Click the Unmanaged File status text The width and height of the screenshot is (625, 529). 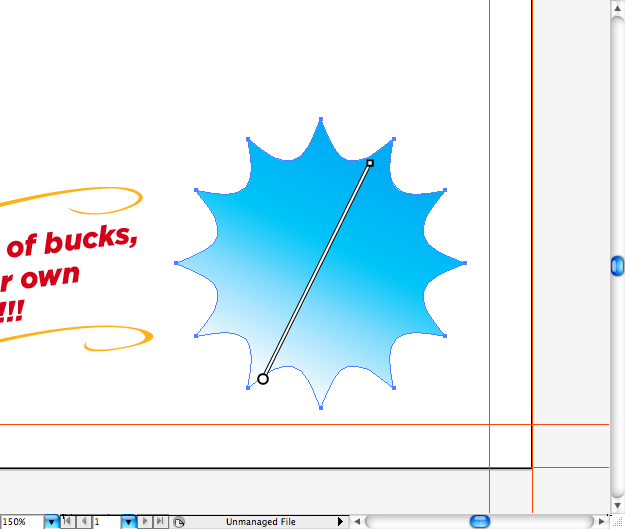tap(261, 522)
